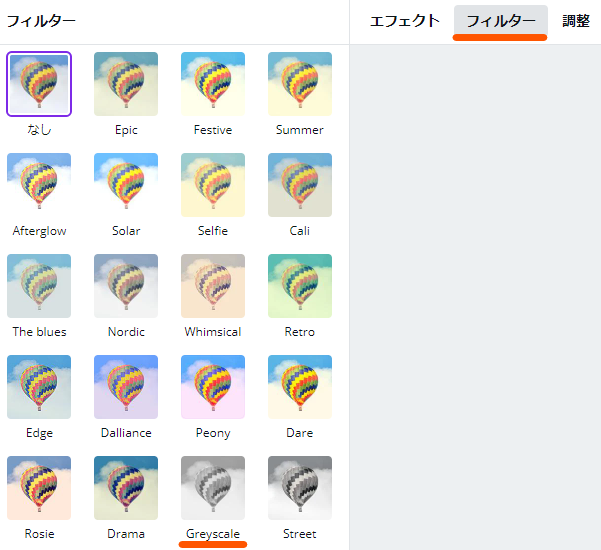
Task: Click the Festive label text
Action: click(x=213, y=130)
